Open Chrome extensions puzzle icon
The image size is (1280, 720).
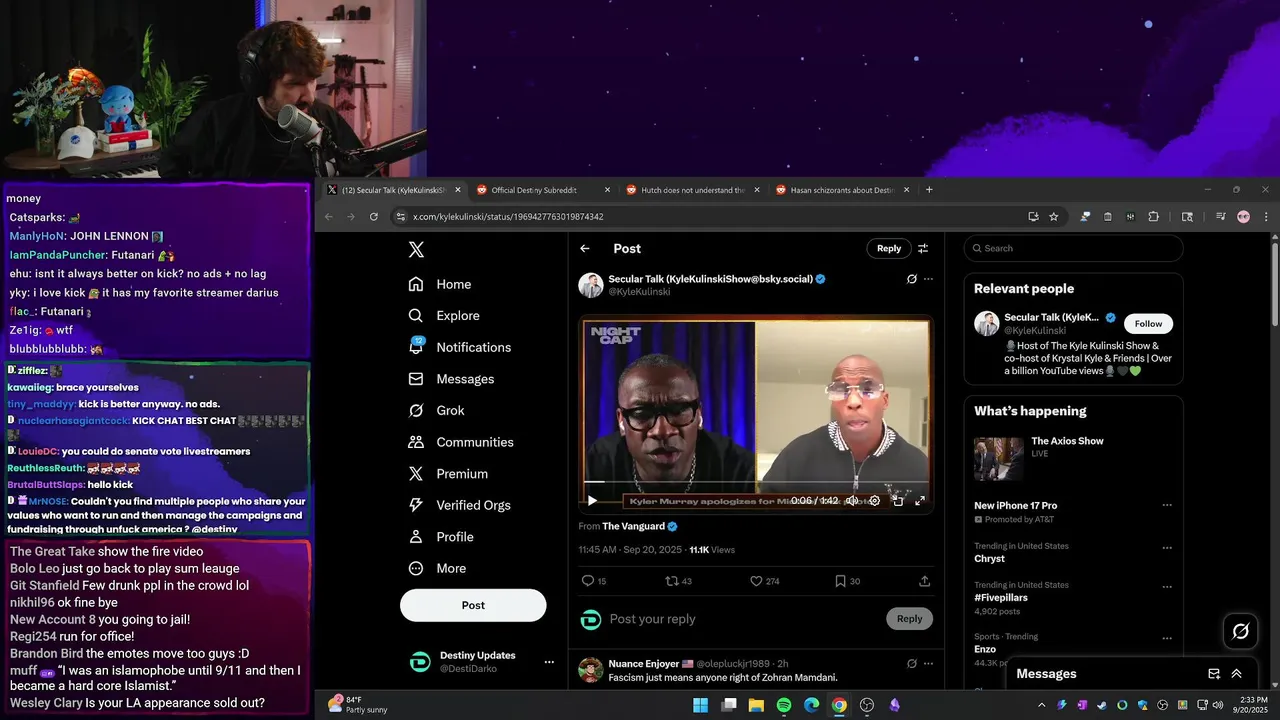[1153, 216]
